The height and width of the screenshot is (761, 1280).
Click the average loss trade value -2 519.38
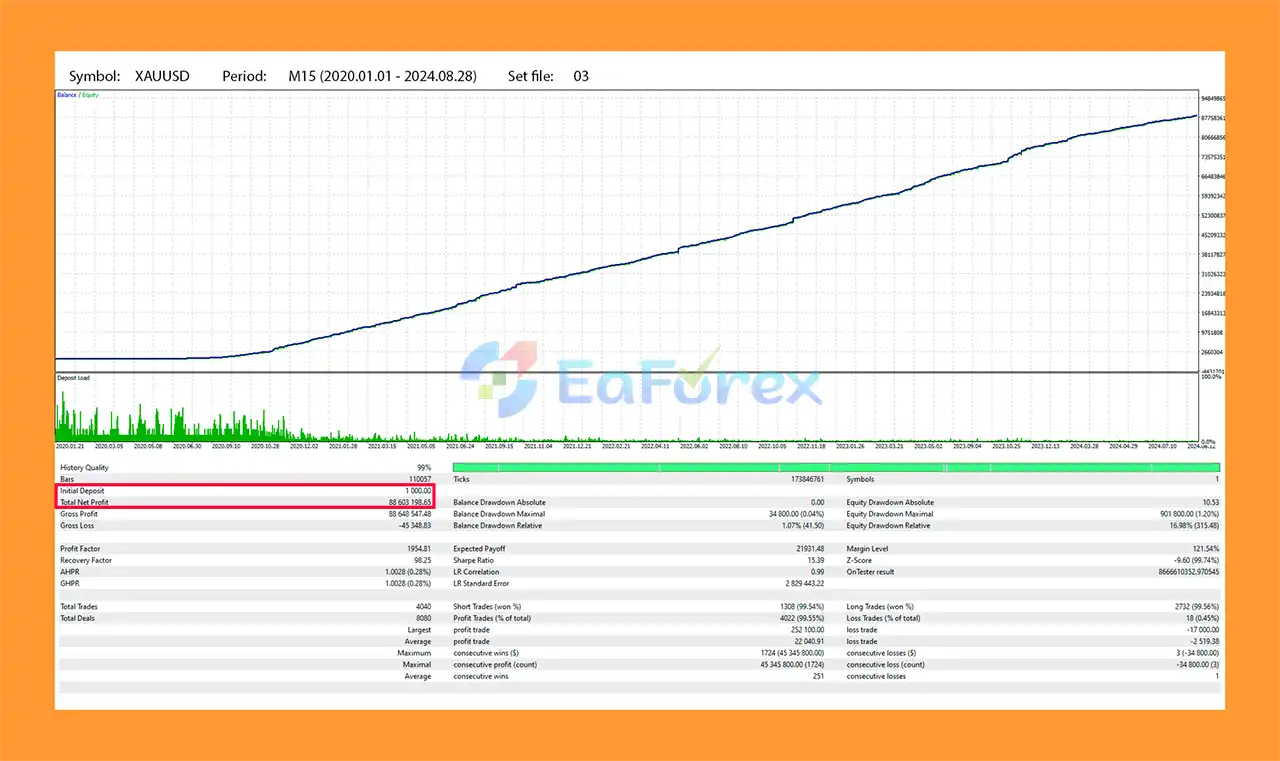coord(1203,641)
